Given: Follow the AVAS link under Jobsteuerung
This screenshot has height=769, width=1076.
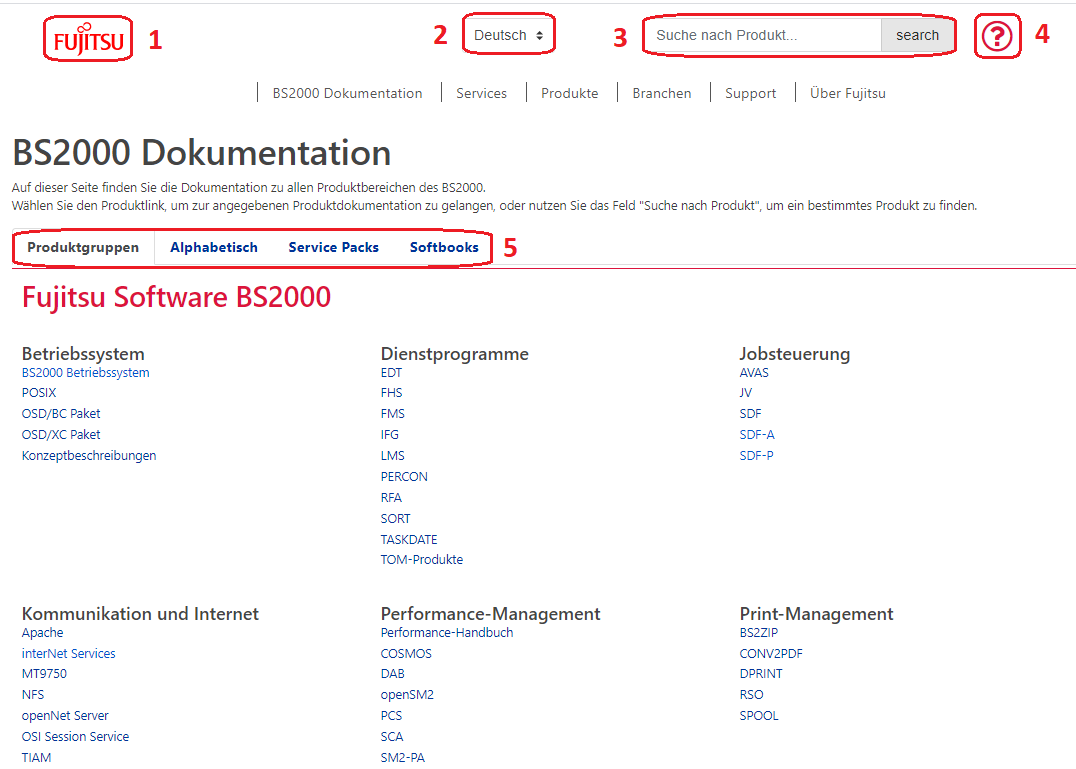Looking at the screenshot, I should click(x=754, y=373).
